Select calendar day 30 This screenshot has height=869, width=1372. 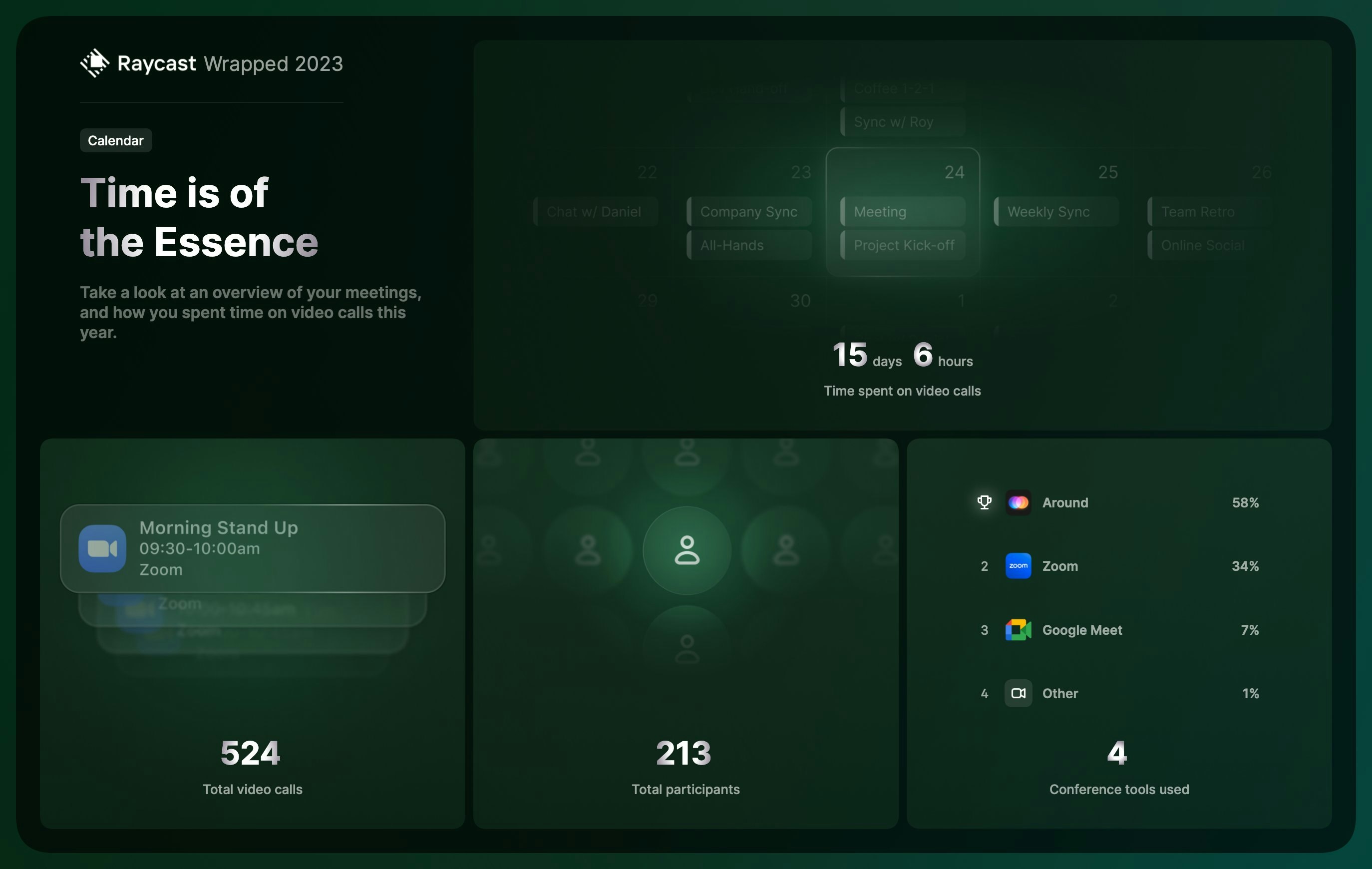click(x=800, y=300)
